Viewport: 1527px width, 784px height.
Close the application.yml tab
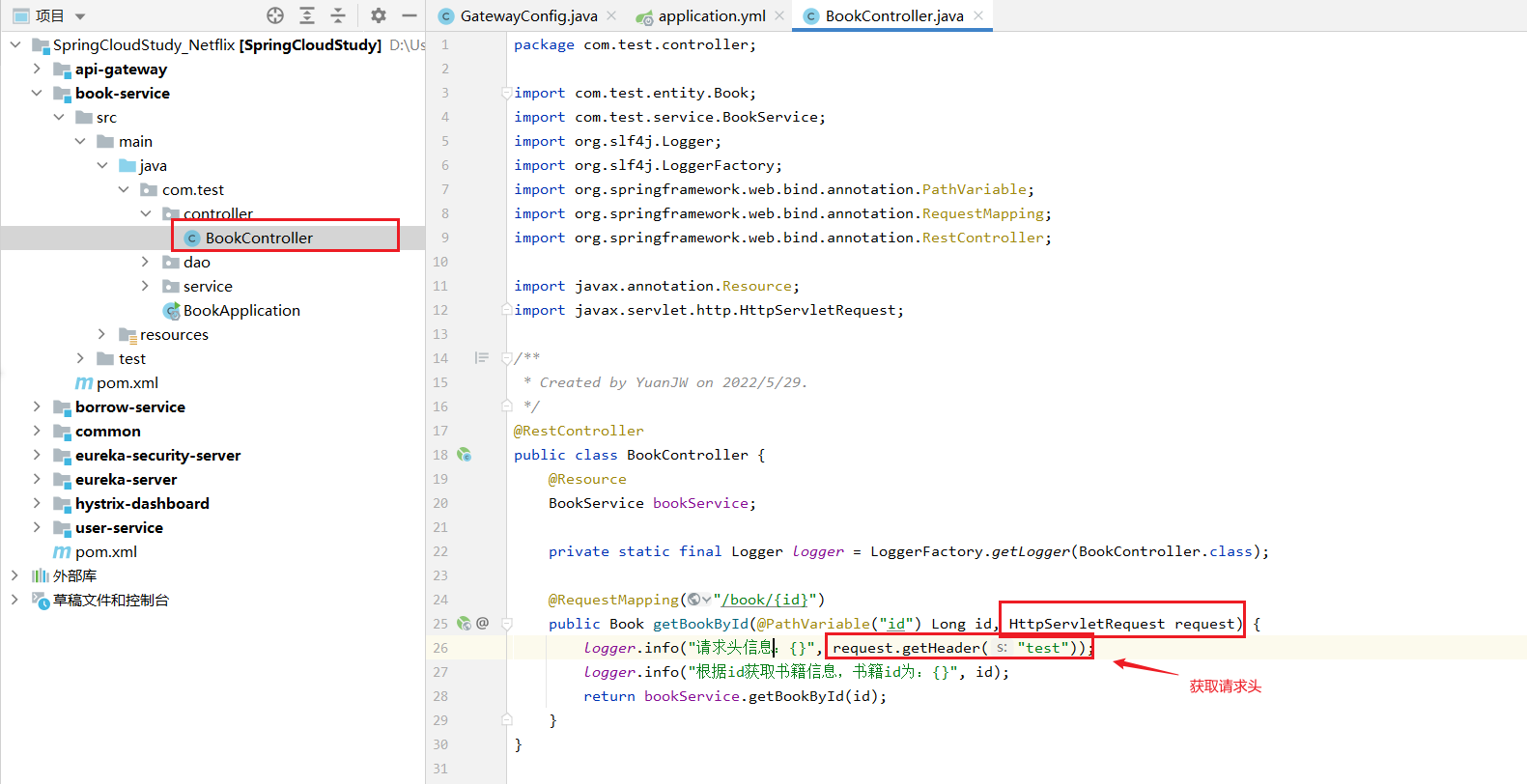click(779, 15)
